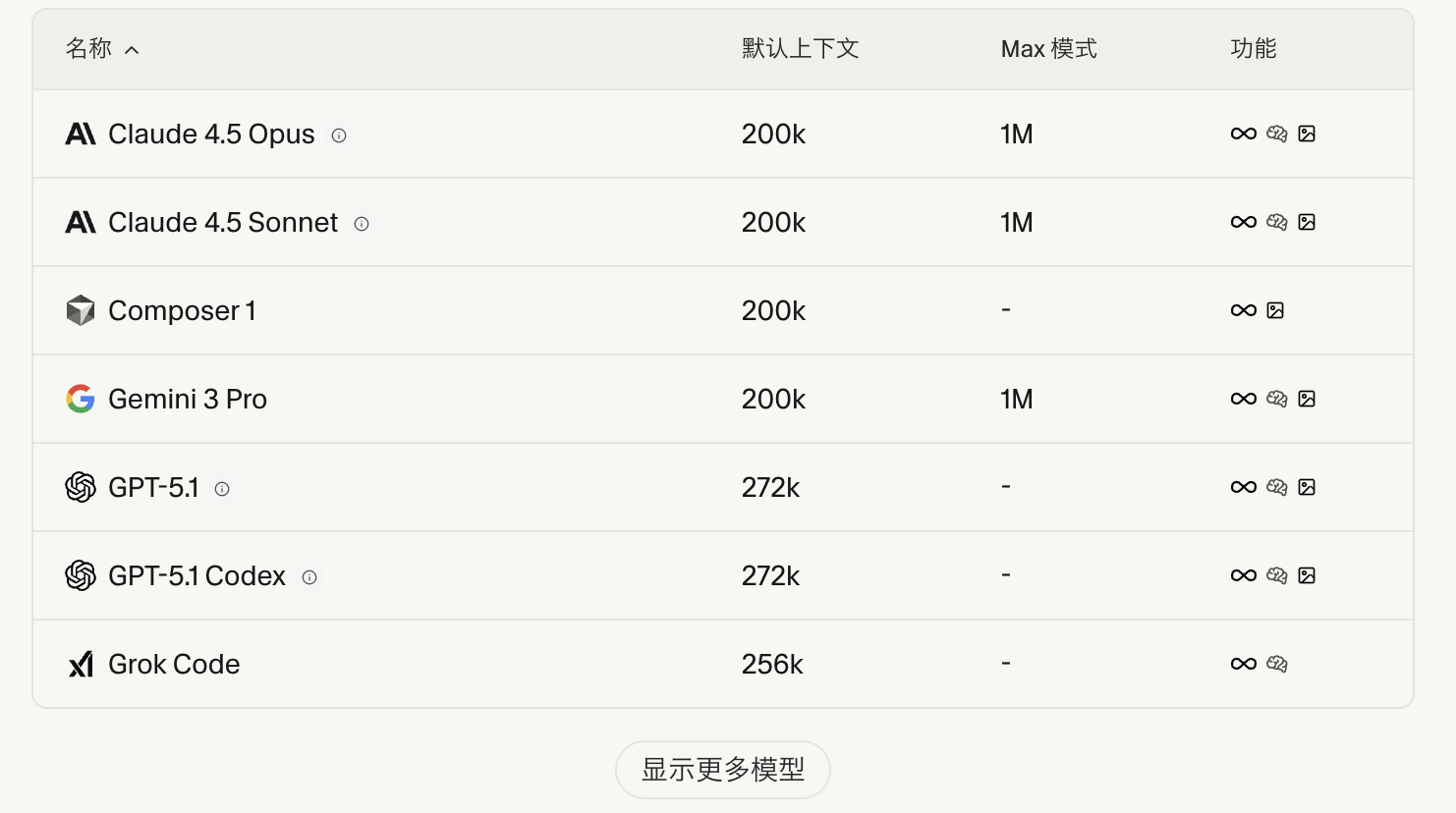Click the Anthropic logo beside Claude 4.5 Sonnet
Image resolution: width=1456 pixels, height=813 pixels.
(x=81, y=222)
